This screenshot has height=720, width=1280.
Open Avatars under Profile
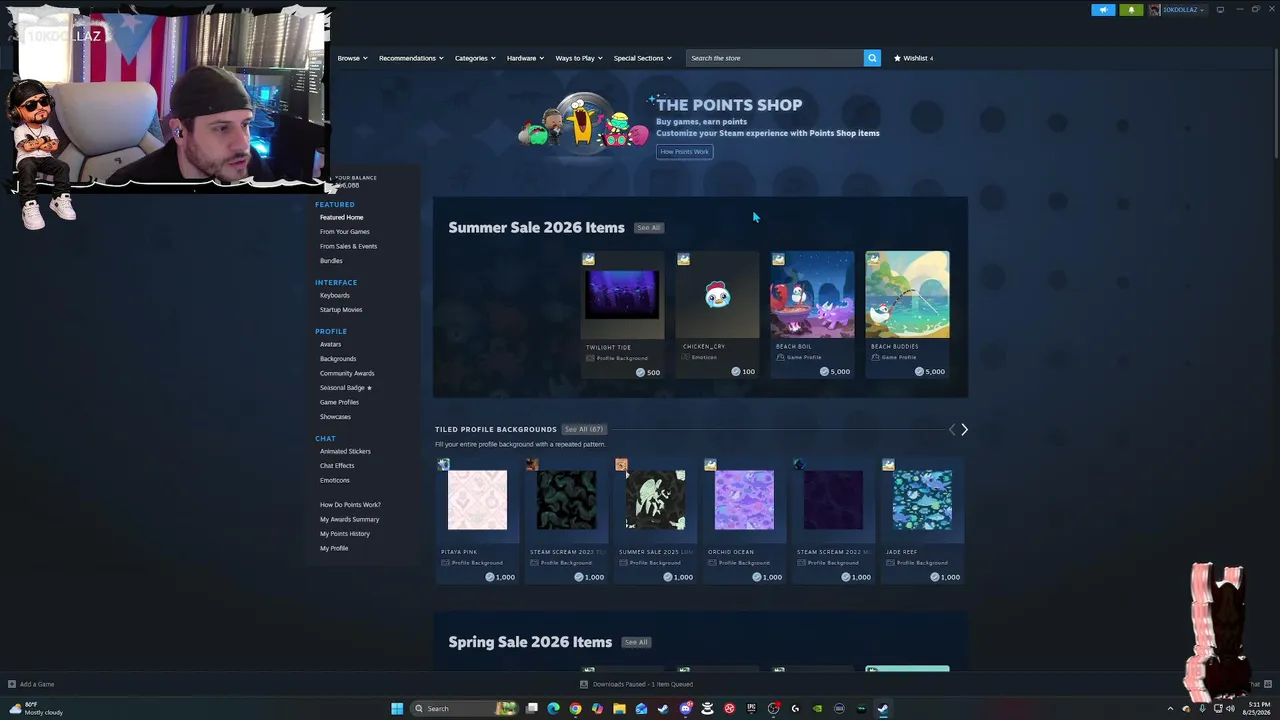(x=330, y=345)
